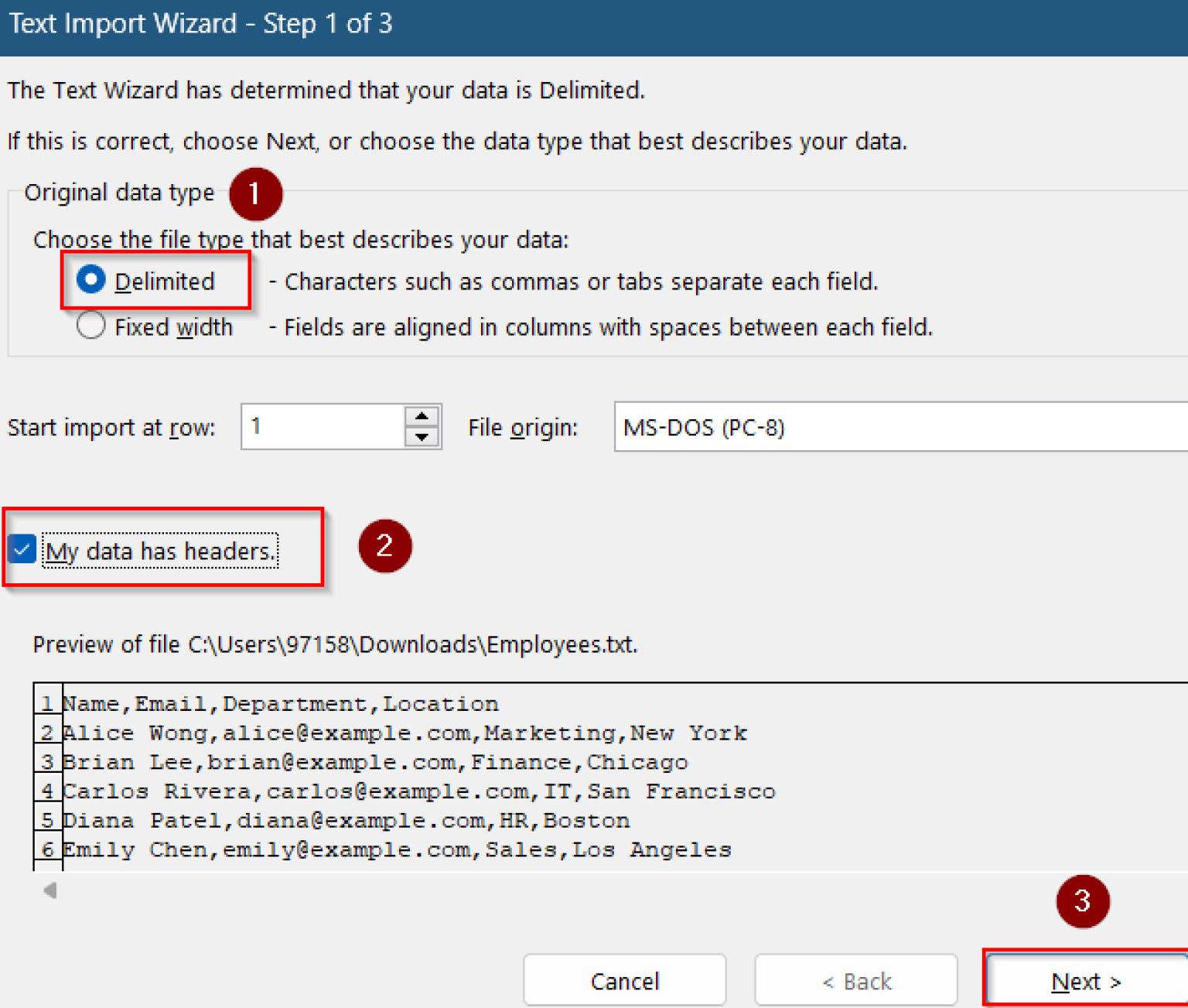Click the preview scroll left arrow
The width and height of the screenshot is (1188, 1008).
point(50,890)
